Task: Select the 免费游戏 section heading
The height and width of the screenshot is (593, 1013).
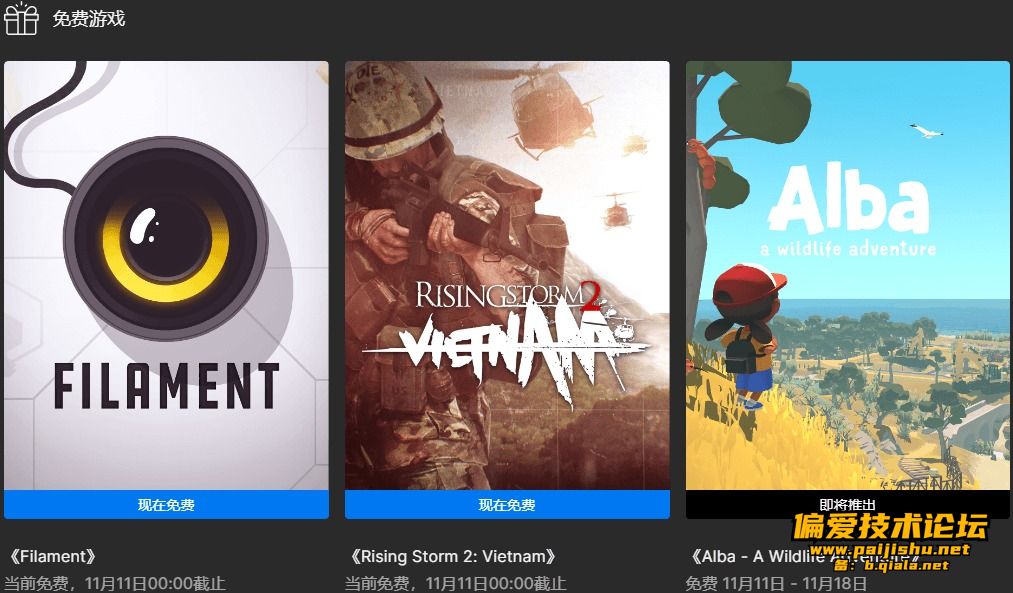Action: pyautogui.click(x=89, y=18)
